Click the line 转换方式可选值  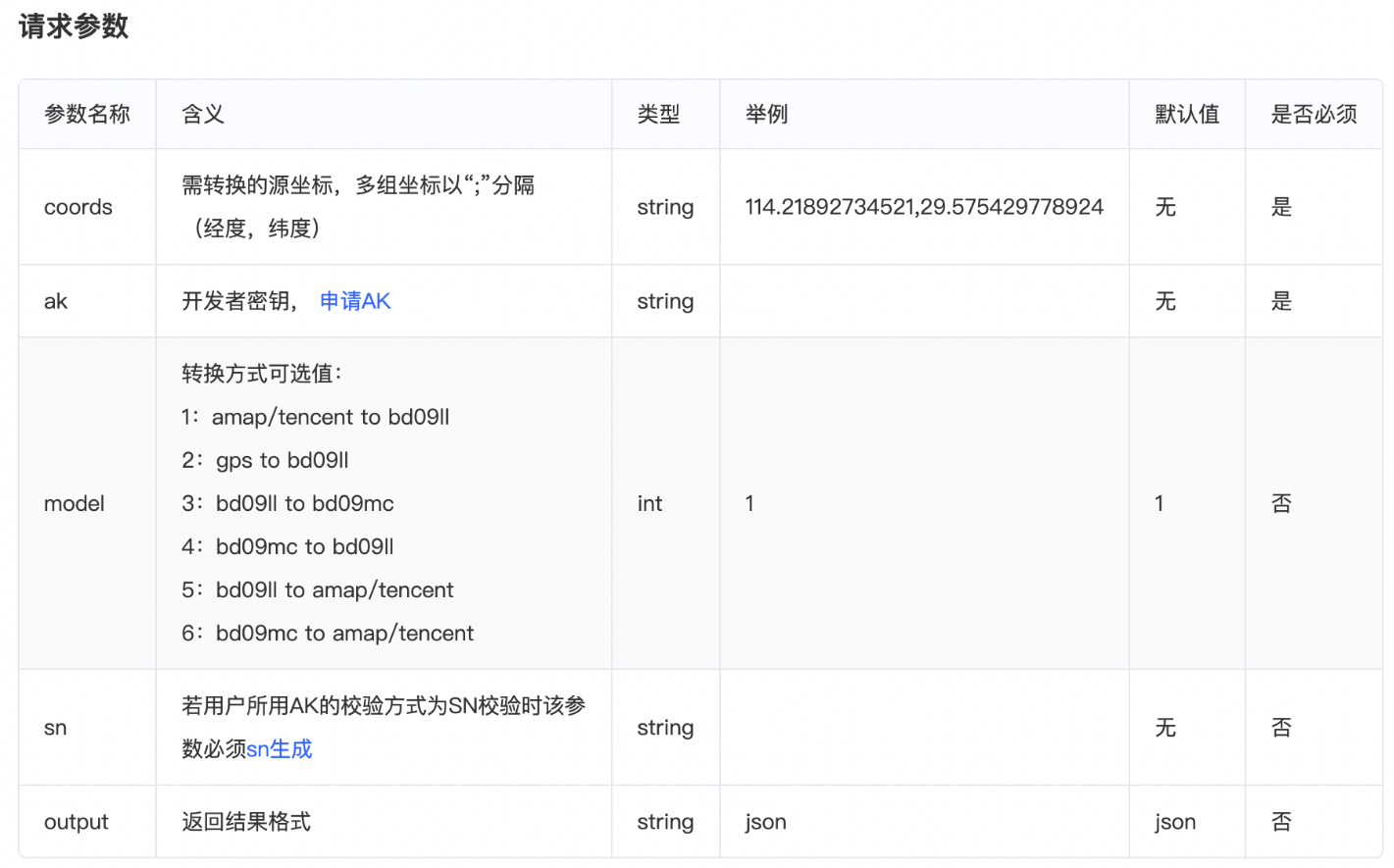click(x=262, y=374)
